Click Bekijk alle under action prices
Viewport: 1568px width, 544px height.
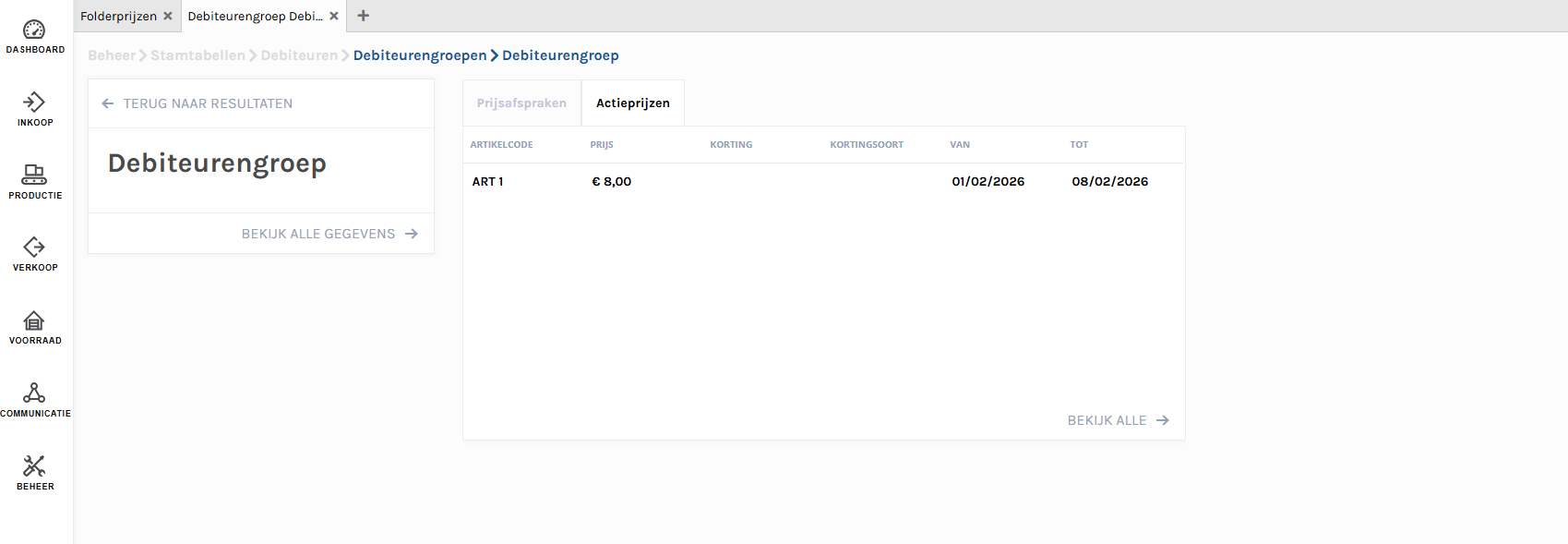[1118, 420]
